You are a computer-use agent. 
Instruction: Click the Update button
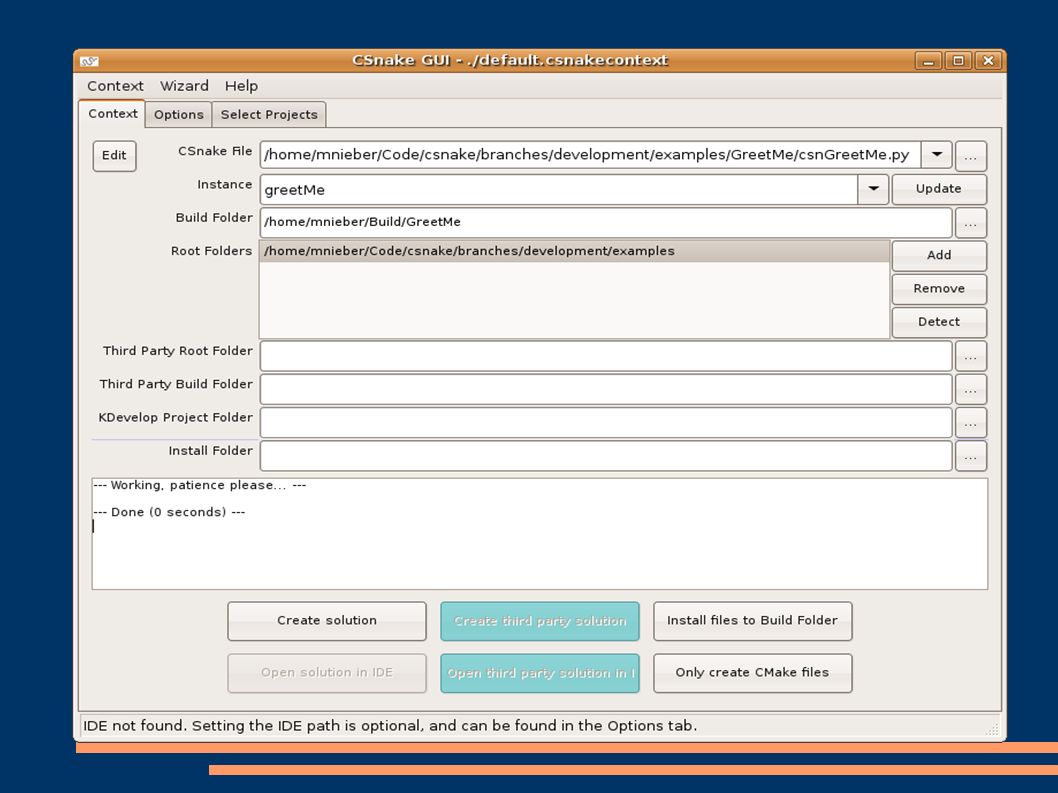(939, 189)
